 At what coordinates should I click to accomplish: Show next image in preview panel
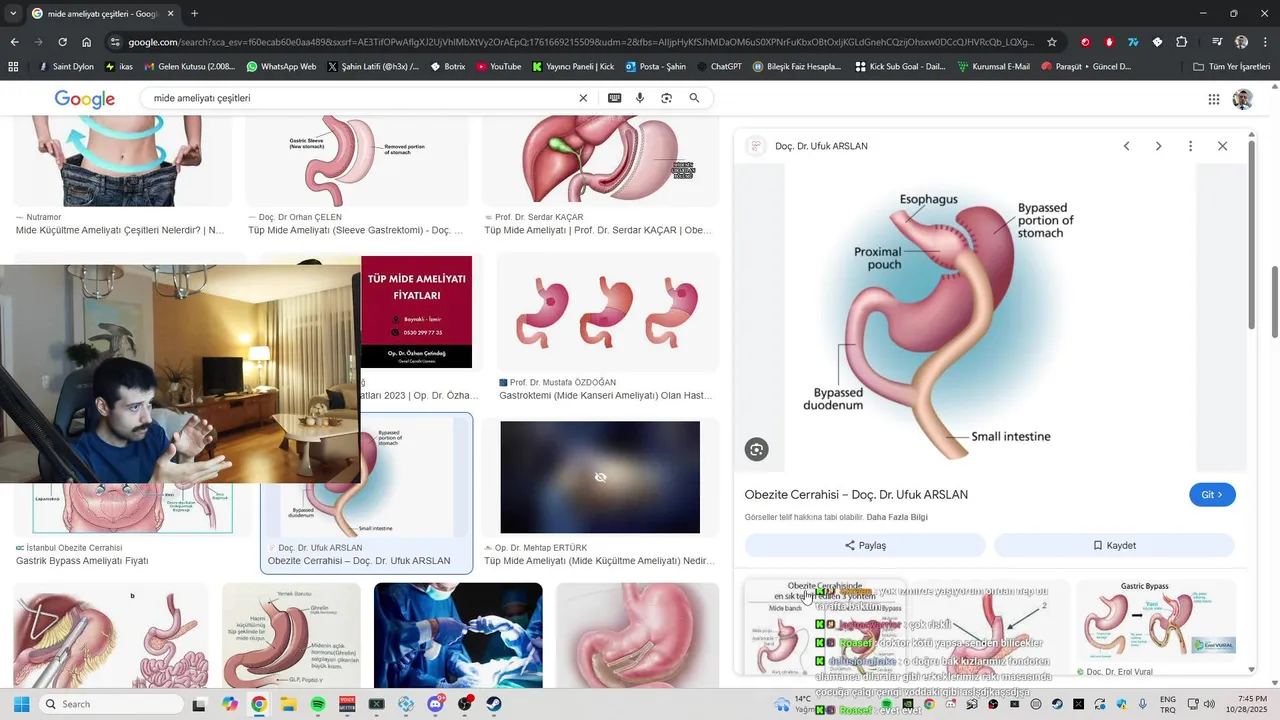[1158, 146]
